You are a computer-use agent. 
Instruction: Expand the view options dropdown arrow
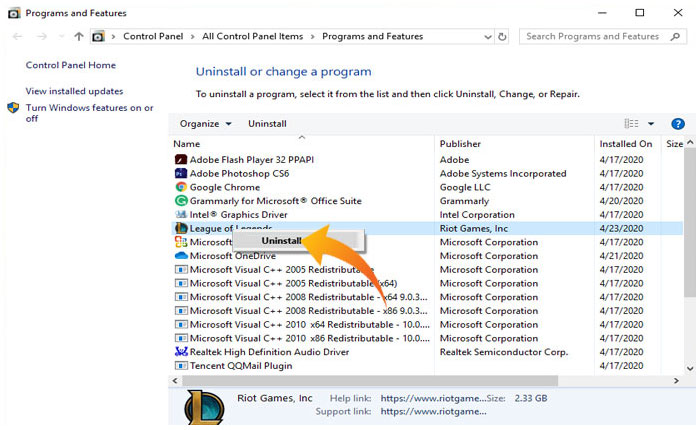(651, 124)
